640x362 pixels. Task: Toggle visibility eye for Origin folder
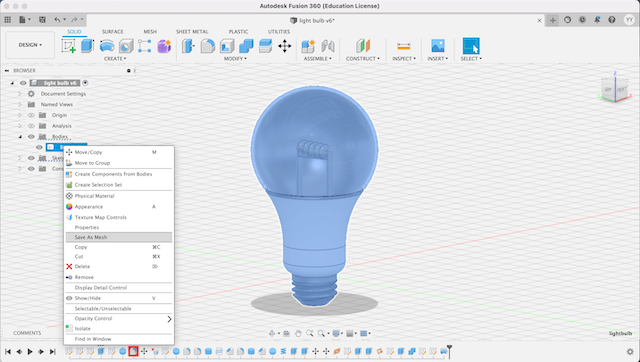pos(31,115)
